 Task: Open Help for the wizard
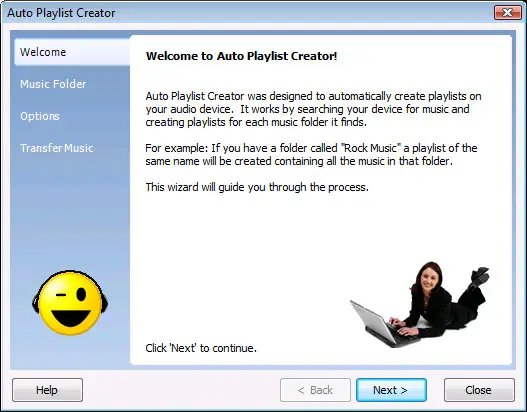[x=47, y=390]
